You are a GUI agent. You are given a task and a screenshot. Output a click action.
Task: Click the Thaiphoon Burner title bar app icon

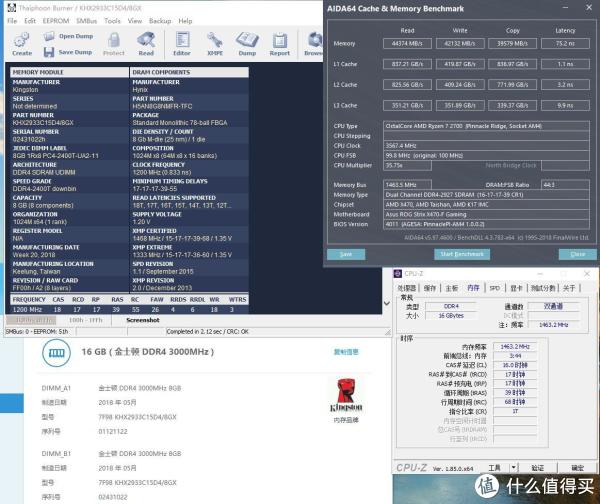pyautogui.click(x=11, y=8)
